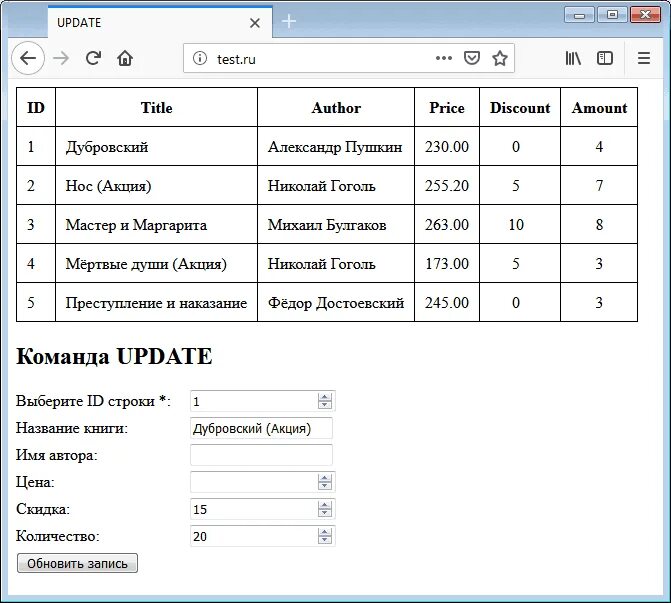Click the price cell 230.00

pyautogui.click(x=447, y=146)
